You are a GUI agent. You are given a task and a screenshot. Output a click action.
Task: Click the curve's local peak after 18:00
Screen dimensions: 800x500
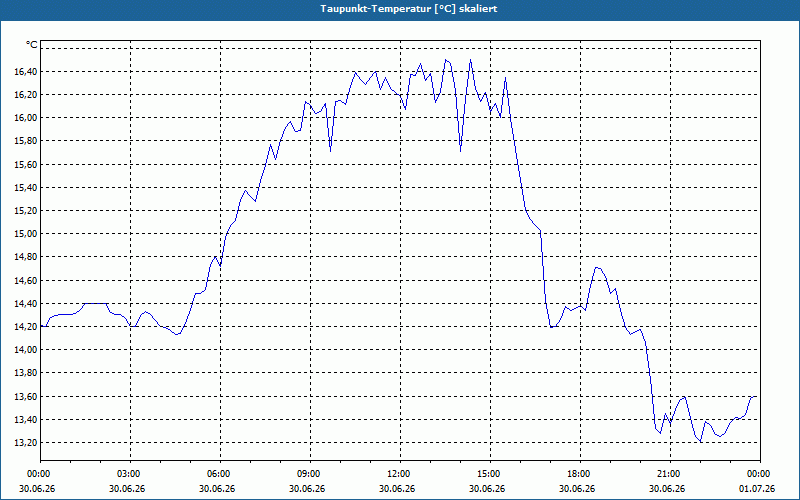pyautogui.click(x=597, y=268)
